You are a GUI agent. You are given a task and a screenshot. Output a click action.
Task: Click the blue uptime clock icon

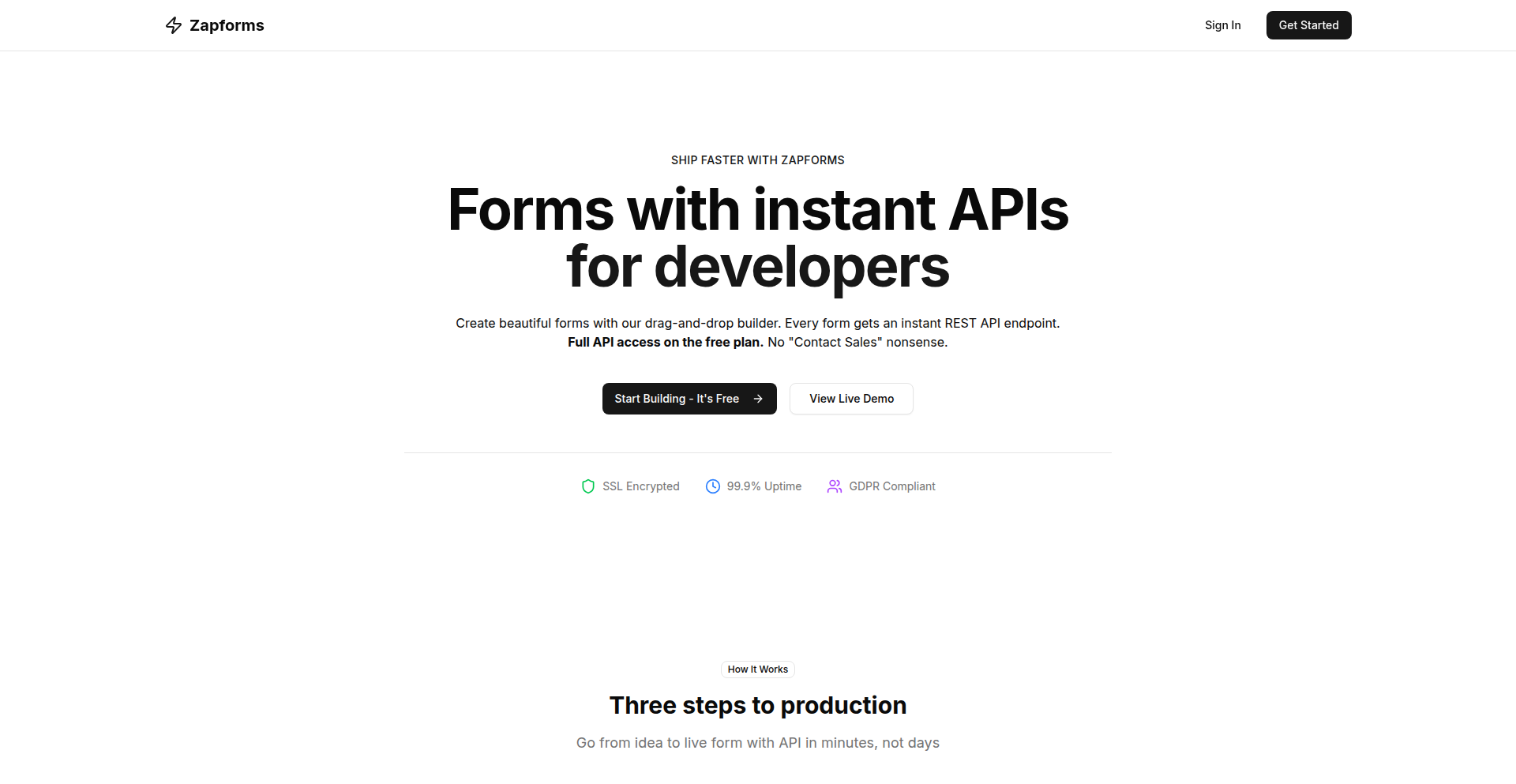coord(712,486)
